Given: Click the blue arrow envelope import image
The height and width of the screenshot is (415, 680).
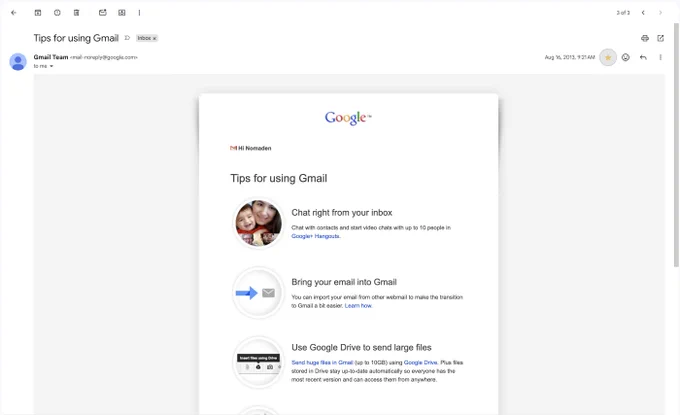Looking at the screenshot, I should [258, 293].
